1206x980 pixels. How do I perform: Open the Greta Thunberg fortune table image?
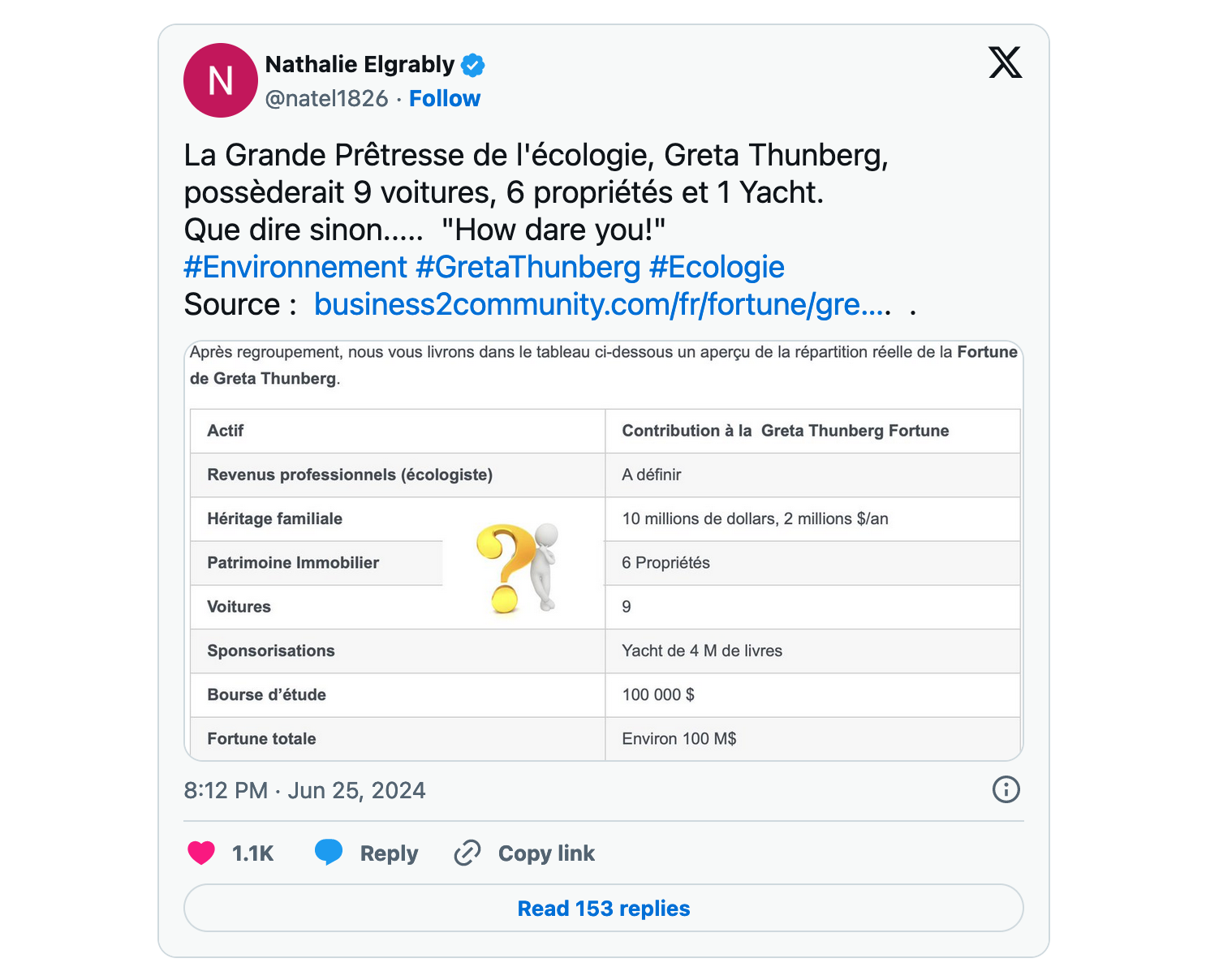pos(604,551)
